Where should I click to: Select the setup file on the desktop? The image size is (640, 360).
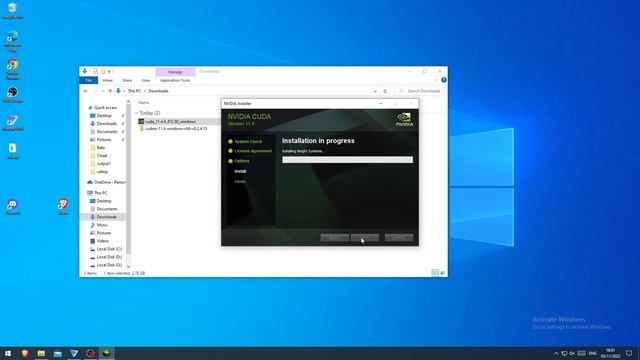click(x=13, y=151)
